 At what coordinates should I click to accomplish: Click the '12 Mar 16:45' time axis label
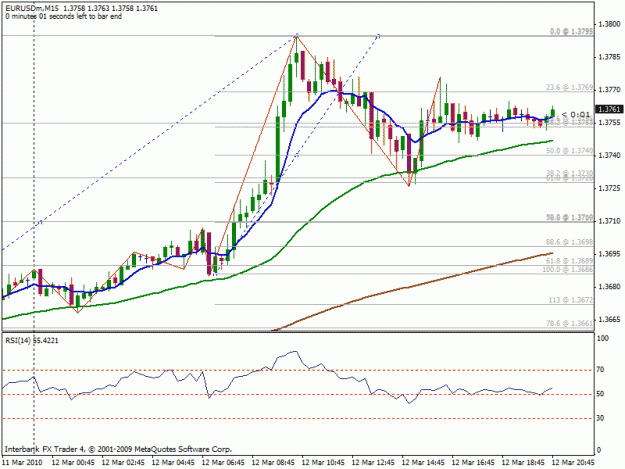pyautogui.click(x=474, y=463)
